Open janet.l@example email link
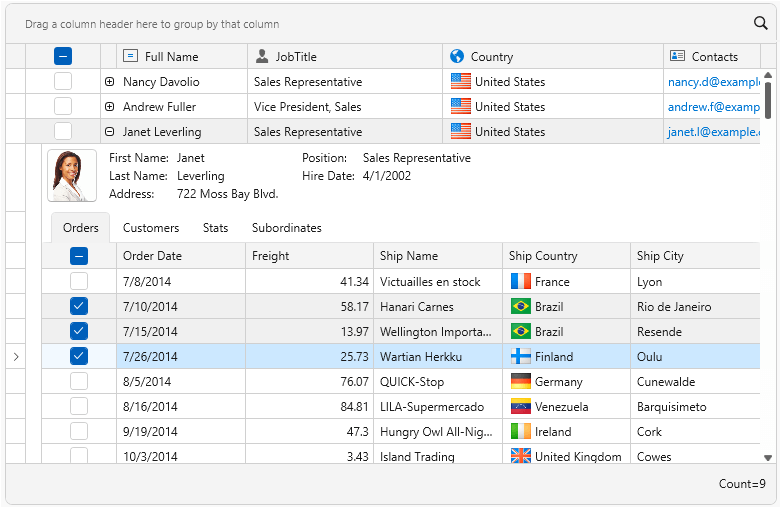Screen dimensions: 780x508 click(x=713, y=131)
